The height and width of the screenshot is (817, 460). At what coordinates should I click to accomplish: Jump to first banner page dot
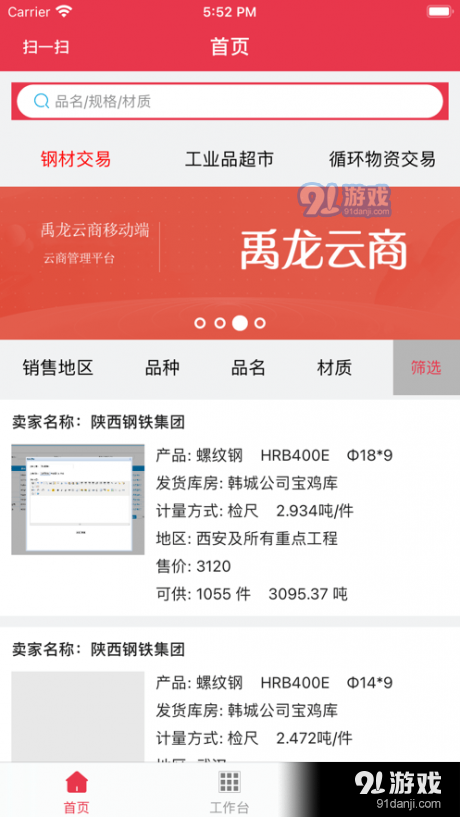point(200,323)
